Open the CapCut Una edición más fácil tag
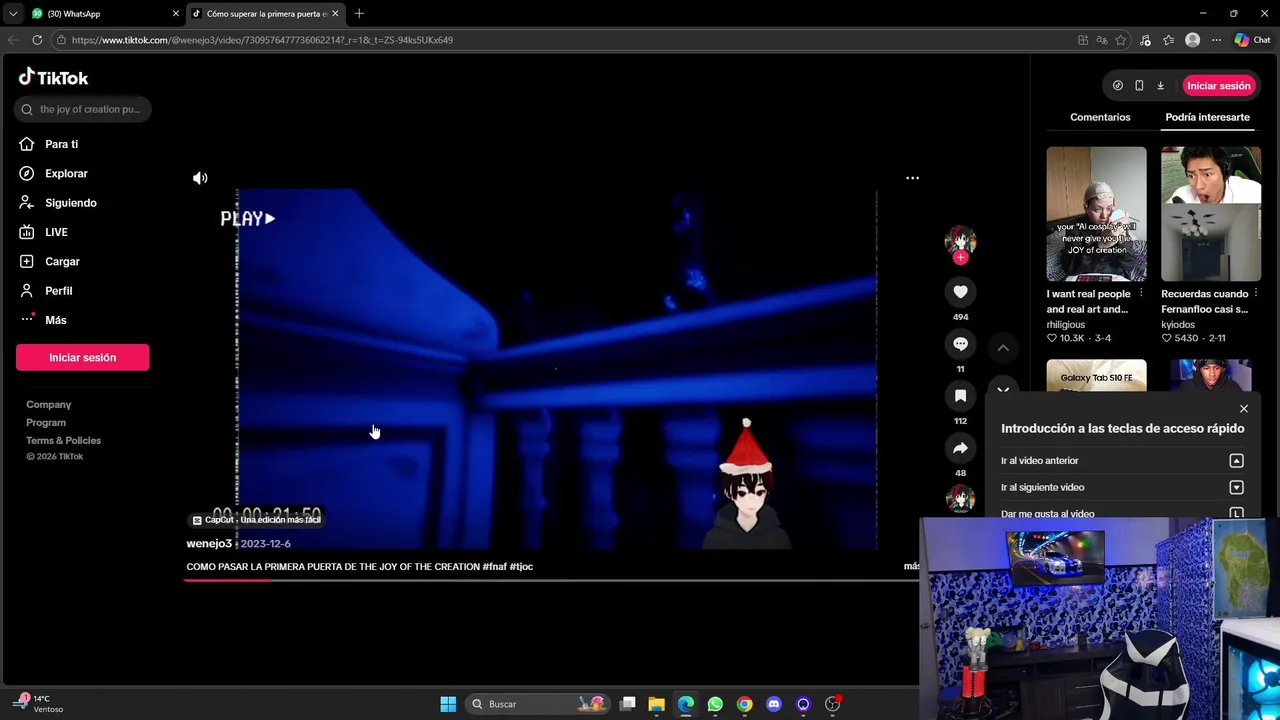 click(257, 520)
